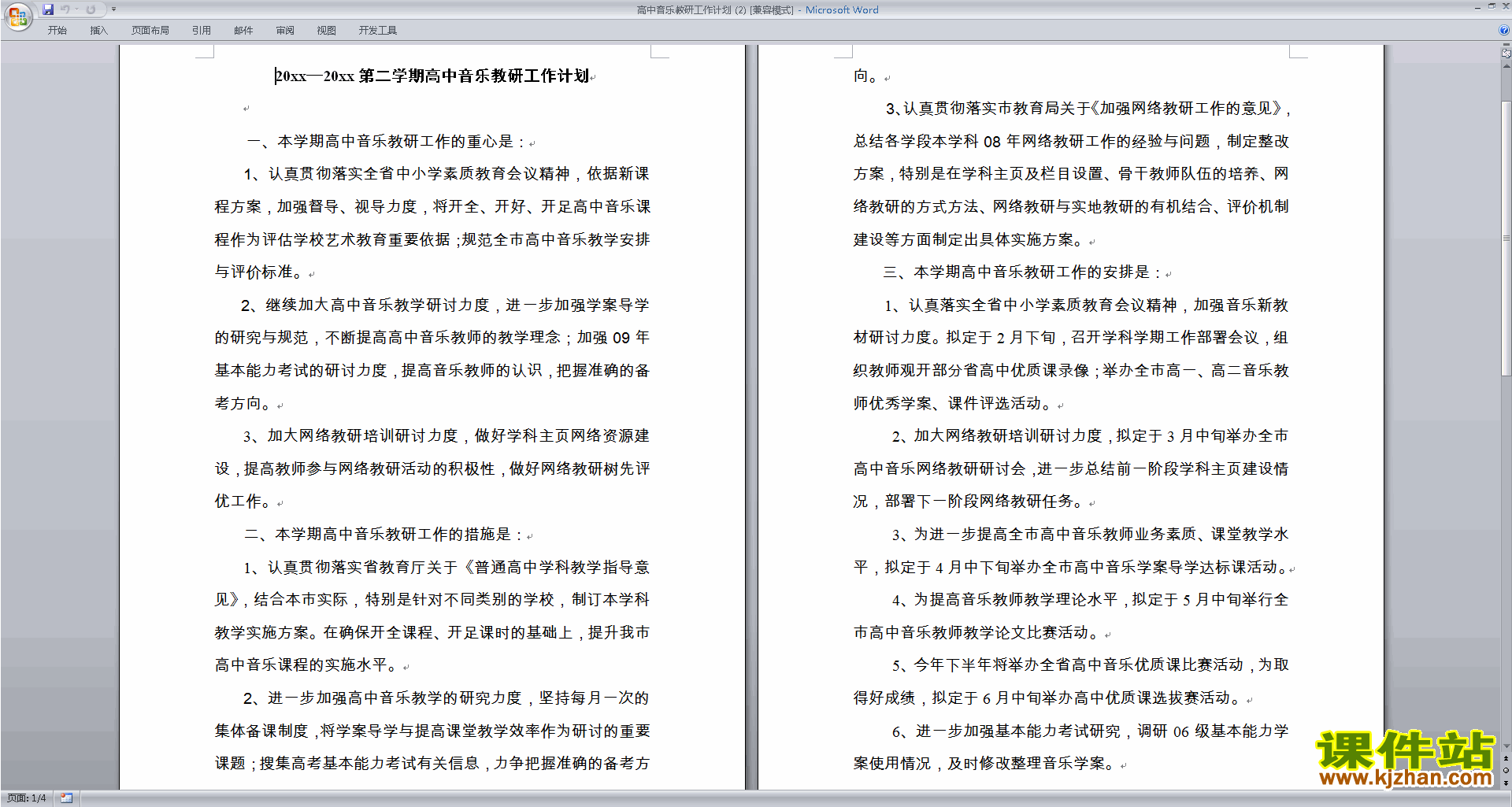
Task: Click the Undo arrow in the quick access toolbar
Action: pyautogui.click(x=65, y=9)
